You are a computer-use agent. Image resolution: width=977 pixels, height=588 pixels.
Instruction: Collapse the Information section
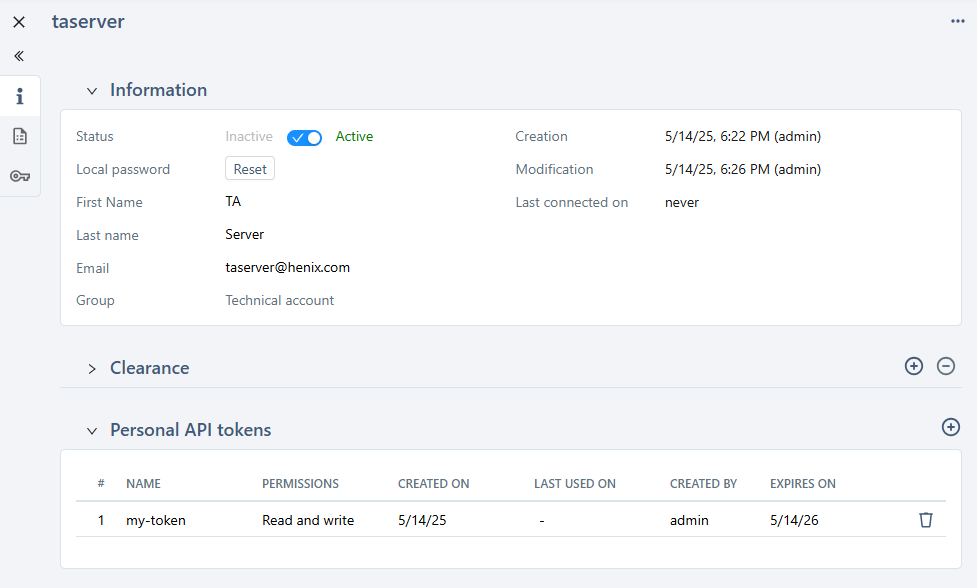pyautogui.click(x=91, y=90)
